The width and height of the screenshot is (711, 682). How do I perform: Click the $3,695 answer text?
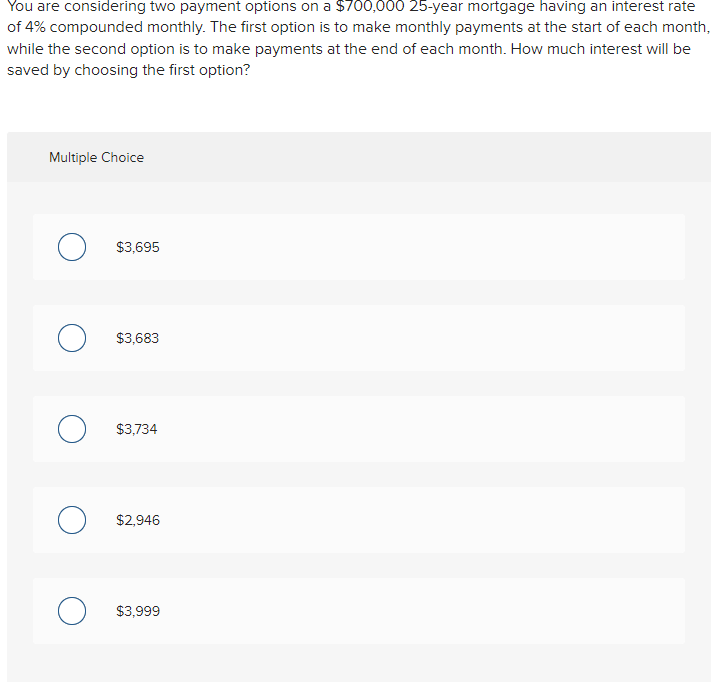(138, 247)
